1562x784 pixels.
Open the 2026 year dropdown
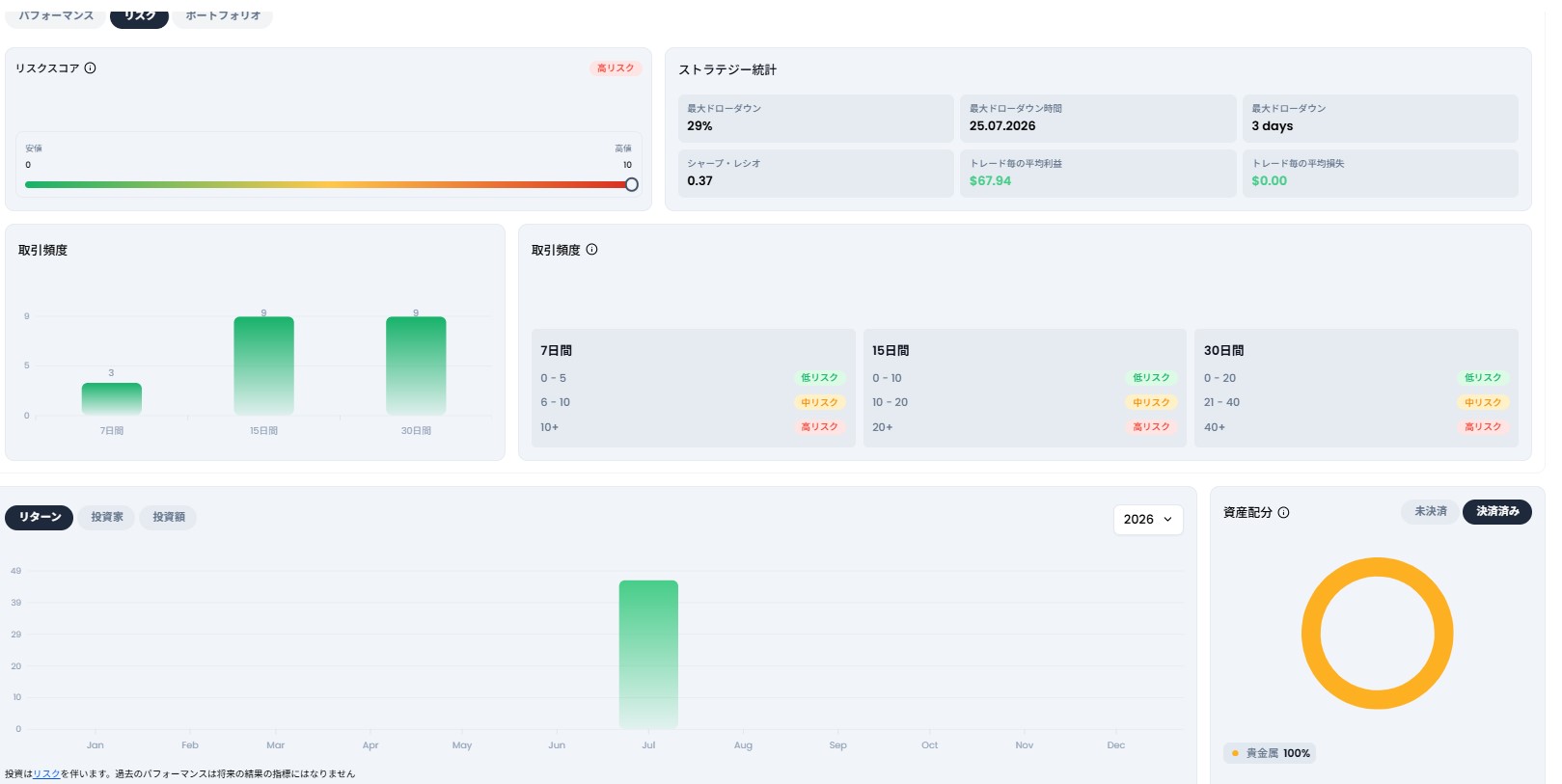click(1148, 519)
